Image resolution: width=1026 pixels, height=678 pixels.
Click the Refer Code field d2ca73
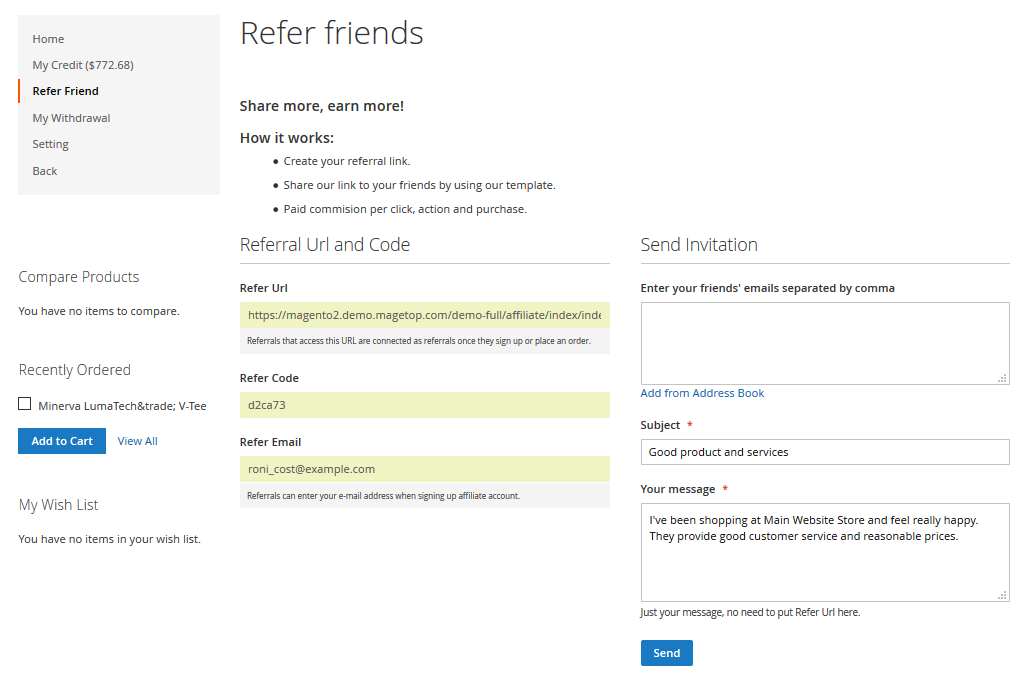click(424, 405)
